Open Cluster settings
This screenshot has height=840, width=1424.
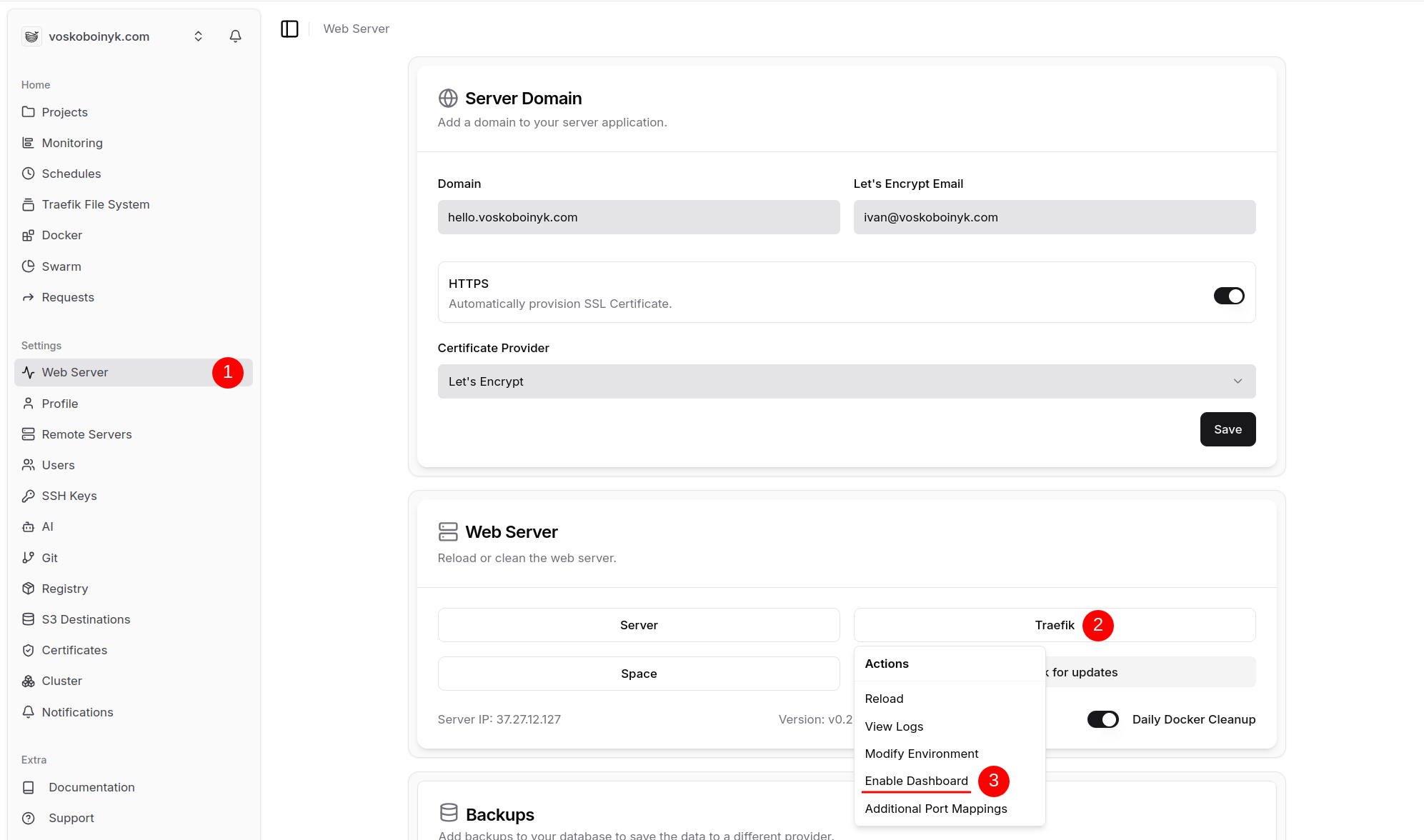tap(133, 681)
